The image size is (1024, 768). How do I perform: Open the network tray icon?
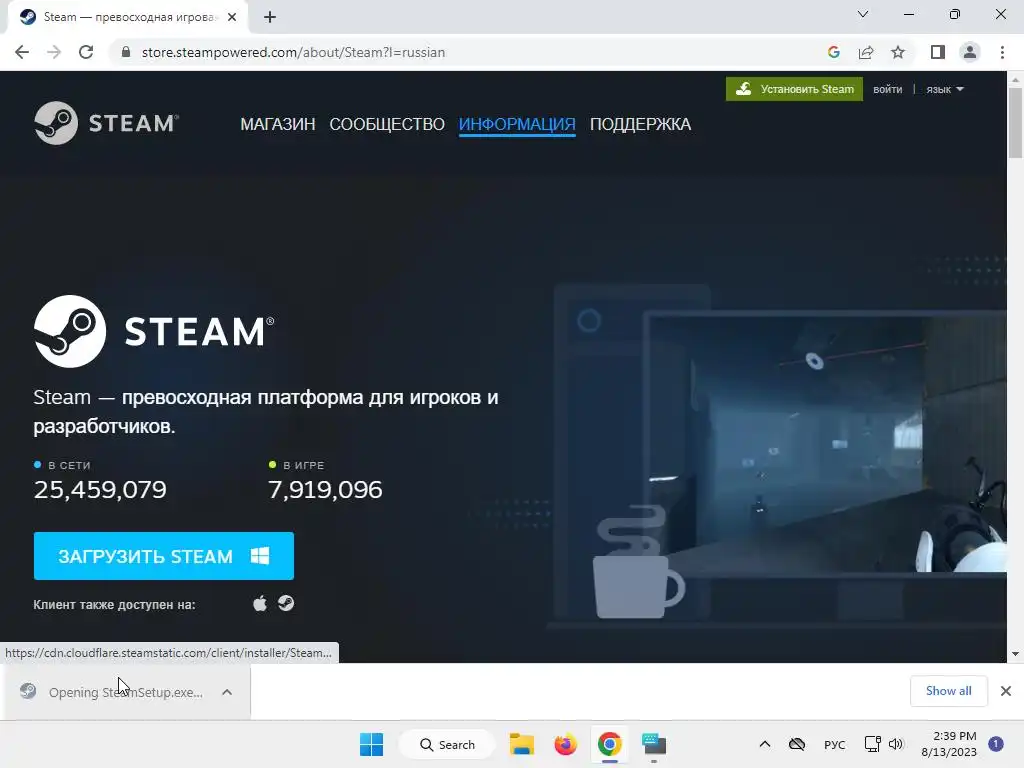click(x=872, y=744)
